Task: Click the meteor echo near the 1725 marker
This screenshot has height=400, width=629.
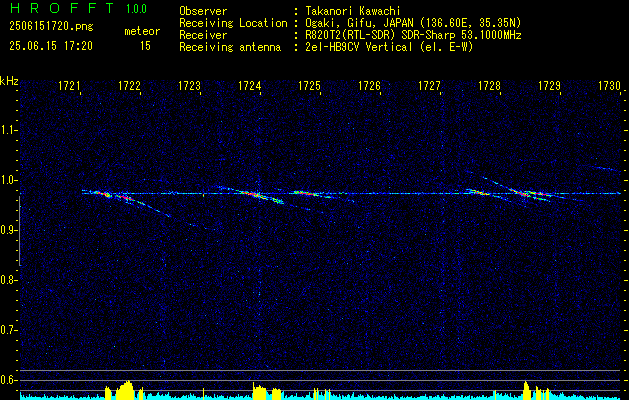Action: 313,195
